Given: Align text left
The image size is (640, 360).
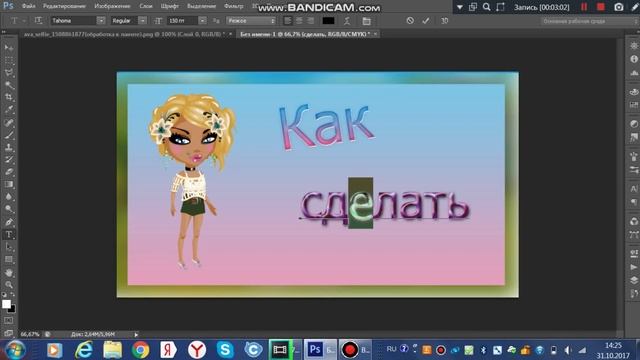Looking at the screenshot, I should 288,20.
